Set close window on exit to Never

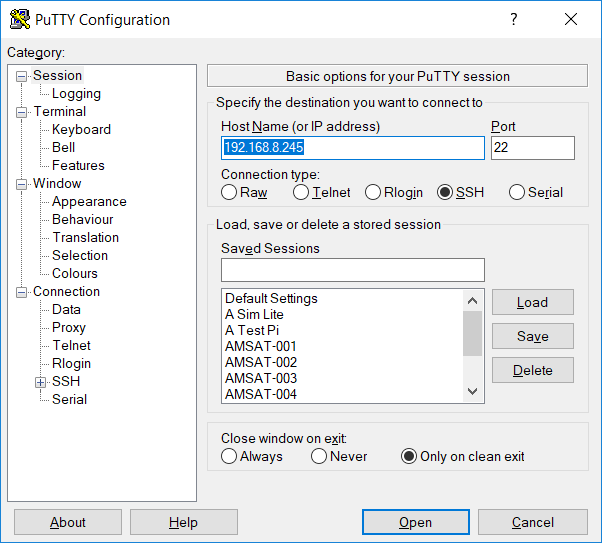319,456
